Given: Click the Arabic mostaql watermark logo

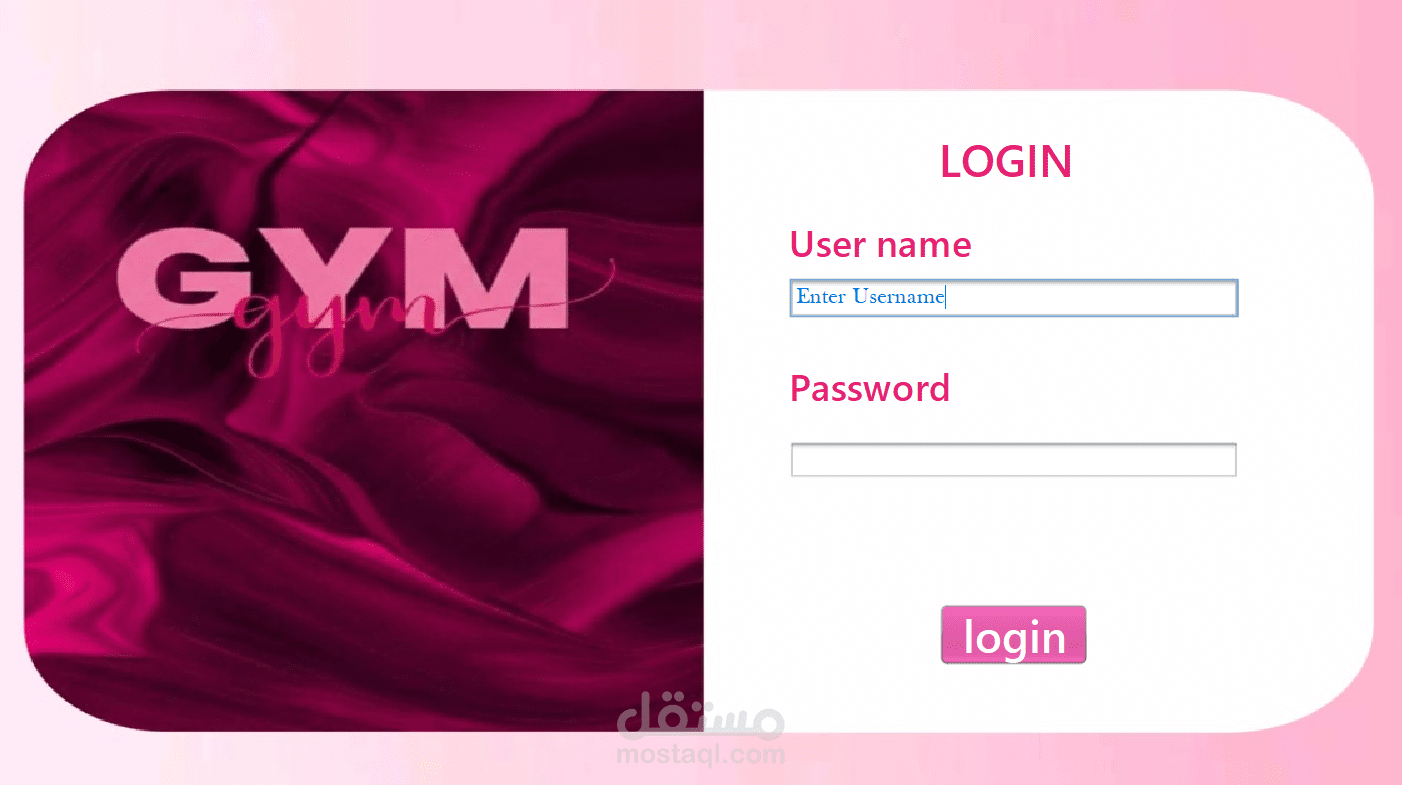Looking at the screenshot, I should 701,716.
